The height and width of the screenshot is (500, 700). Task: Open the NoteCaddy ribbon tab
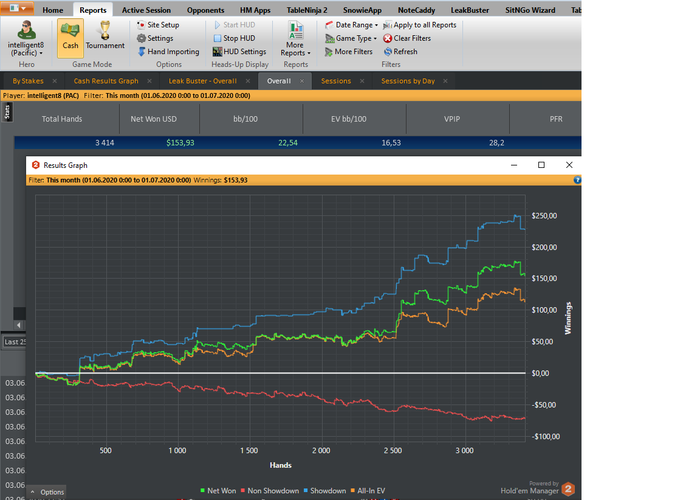point(416,10)
